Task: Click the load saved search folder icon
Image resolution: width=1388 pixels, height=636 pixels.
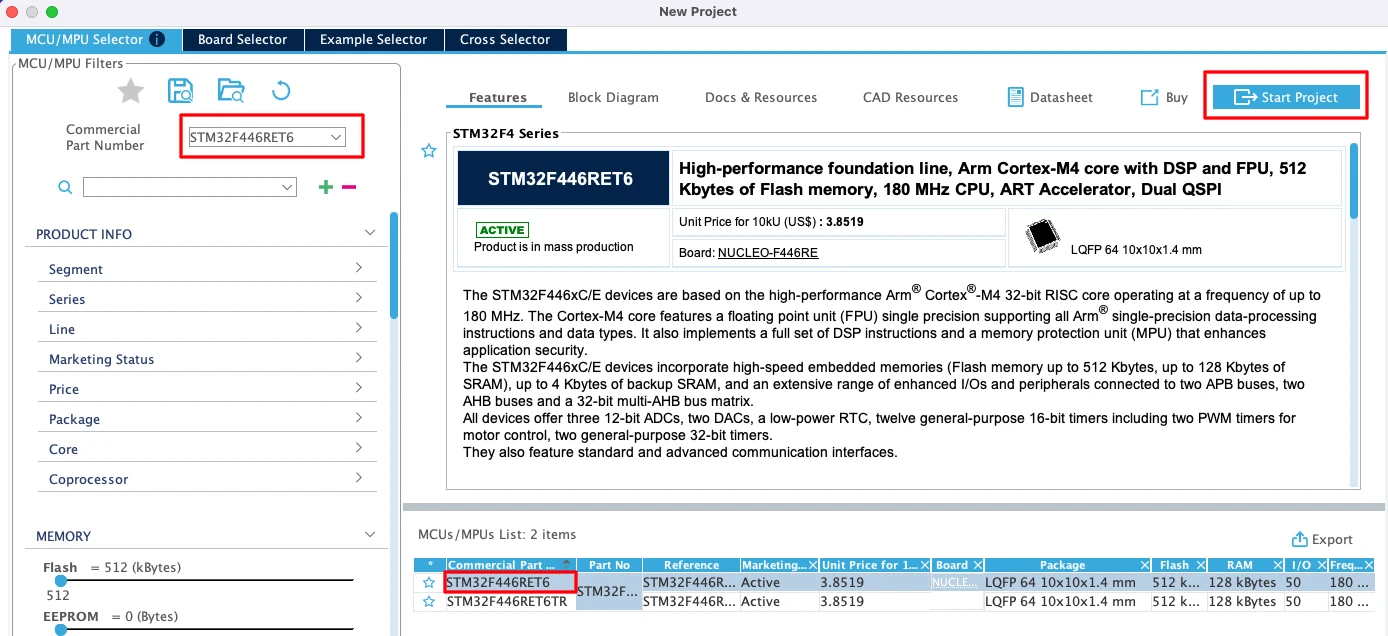Action: point(231,91)
